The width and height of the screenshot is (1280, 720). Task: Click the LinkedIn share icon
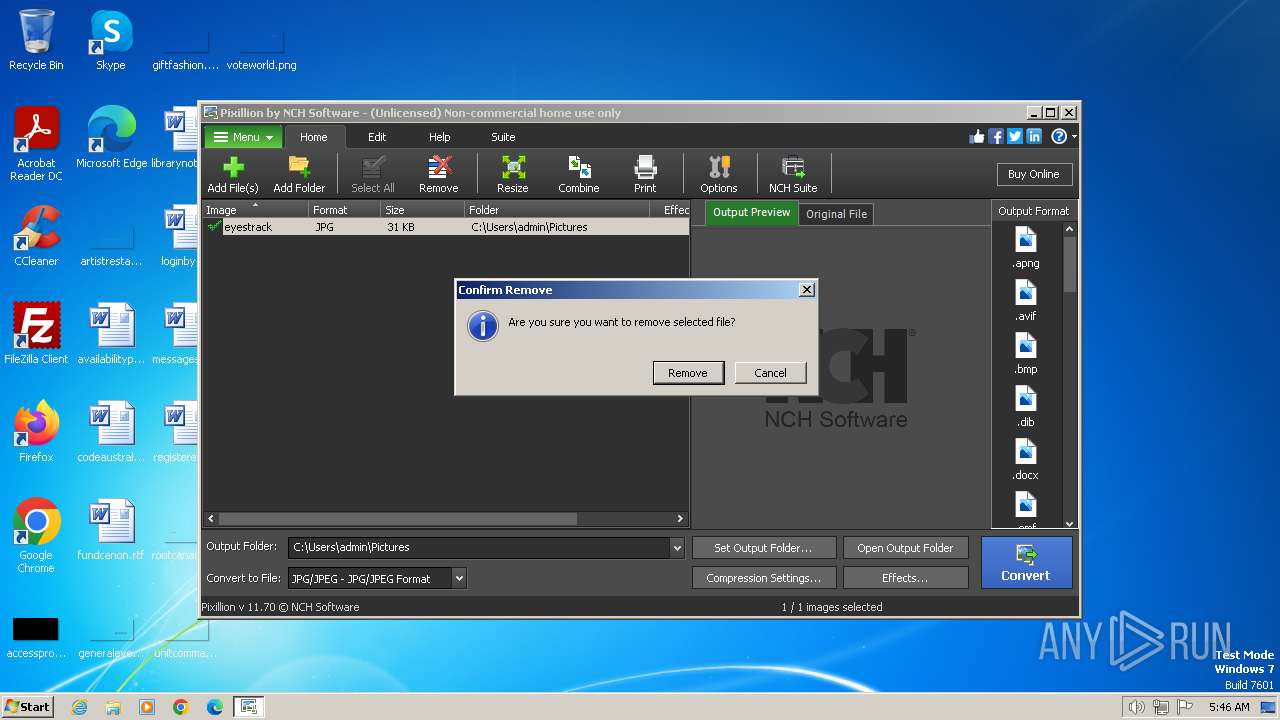(1034, 136)
